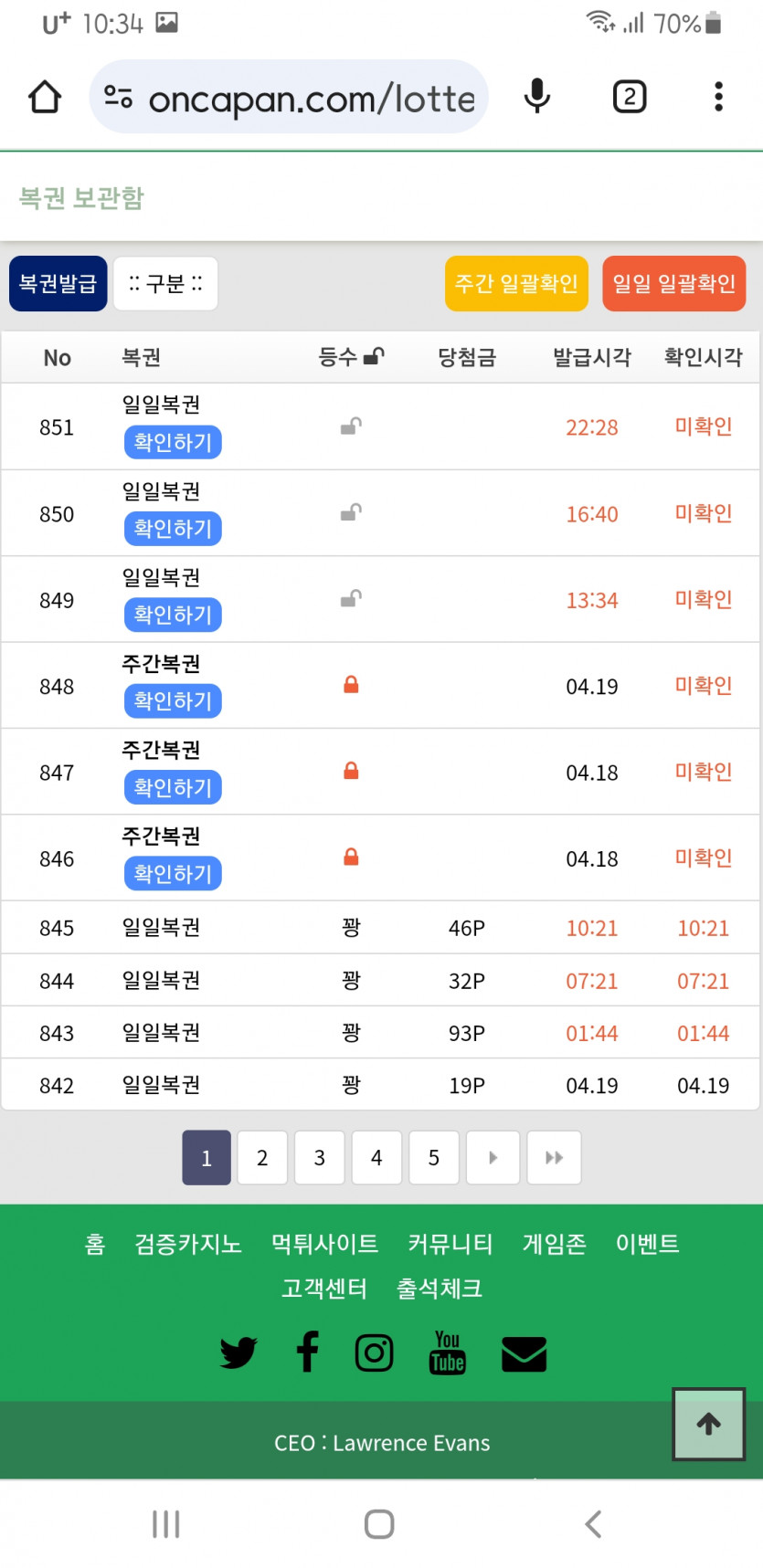The image size is (763, 1568).
Task: Open the browser three-dot menu
Action: point(718,97)
